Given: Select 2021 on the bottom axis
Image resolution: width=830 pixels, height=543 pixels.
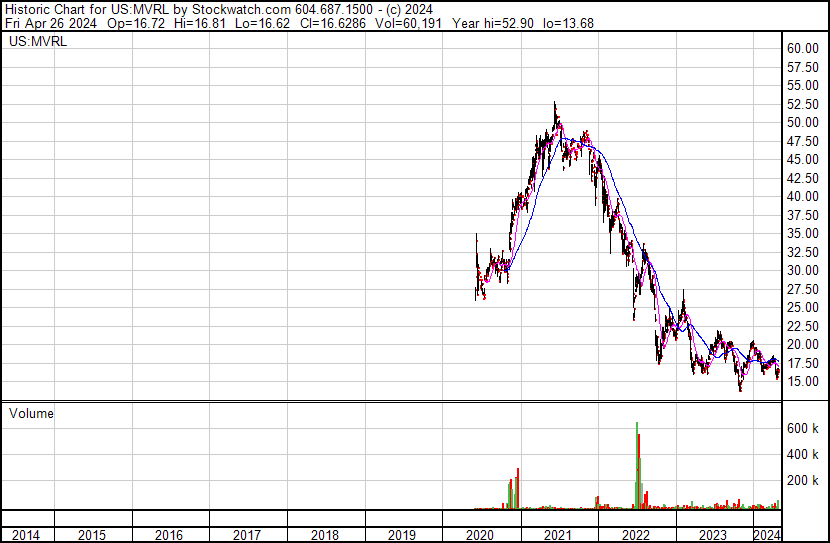Looking at the screenshot, I should pyautogui.click(x=559, y=535).
